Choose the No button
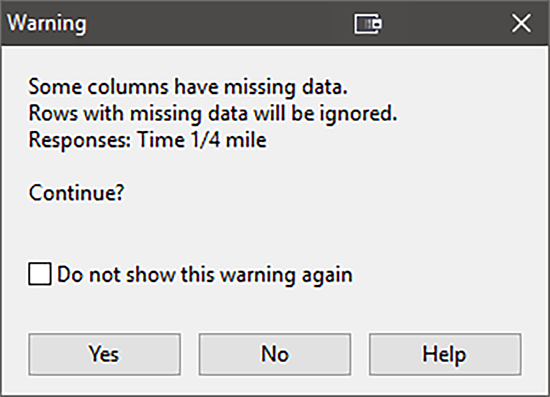The height and width of the screenshot is (397, 550). [275, 354]
